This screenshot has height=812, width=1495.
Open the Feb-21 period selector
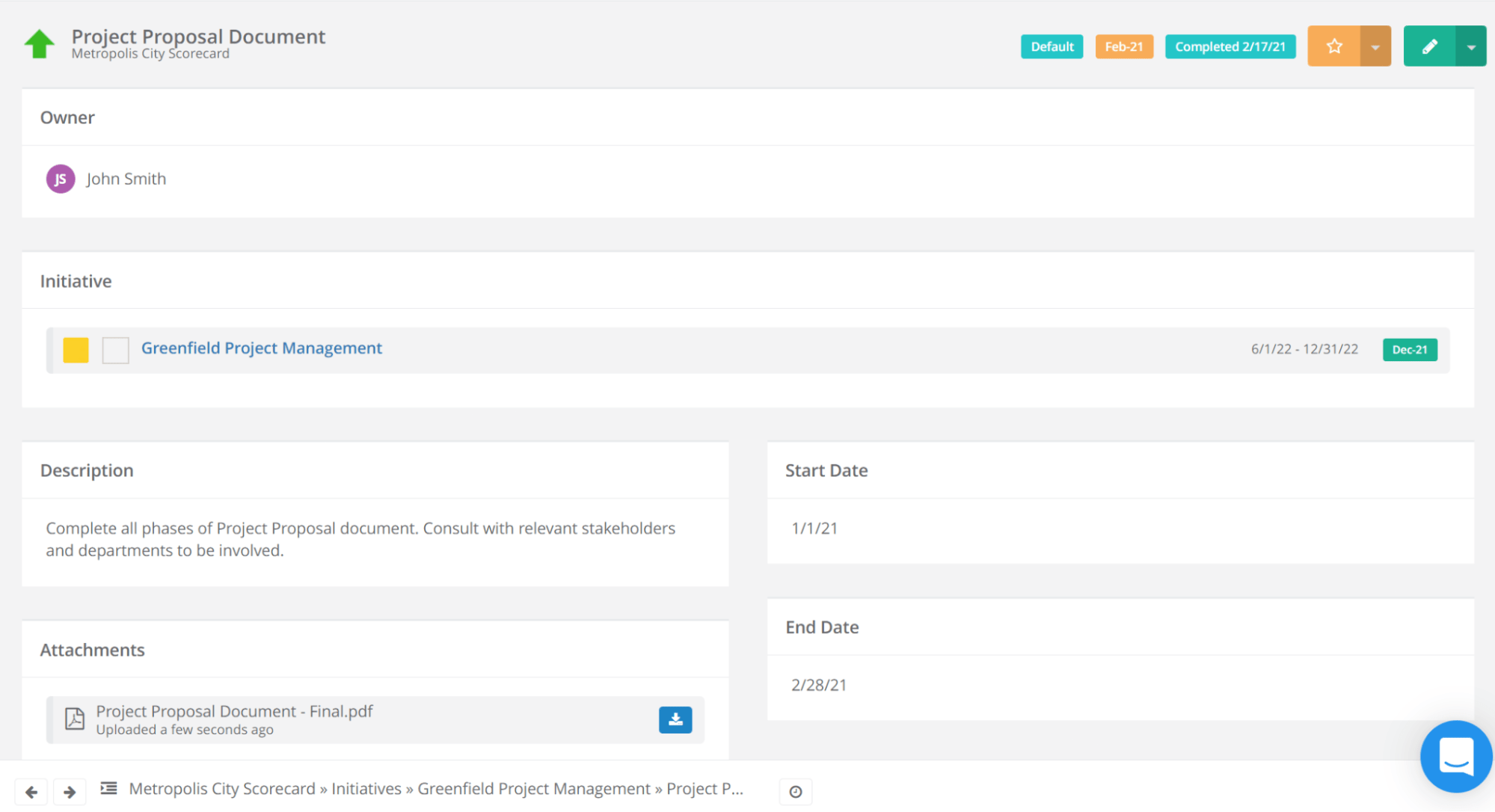point(1123,46)
